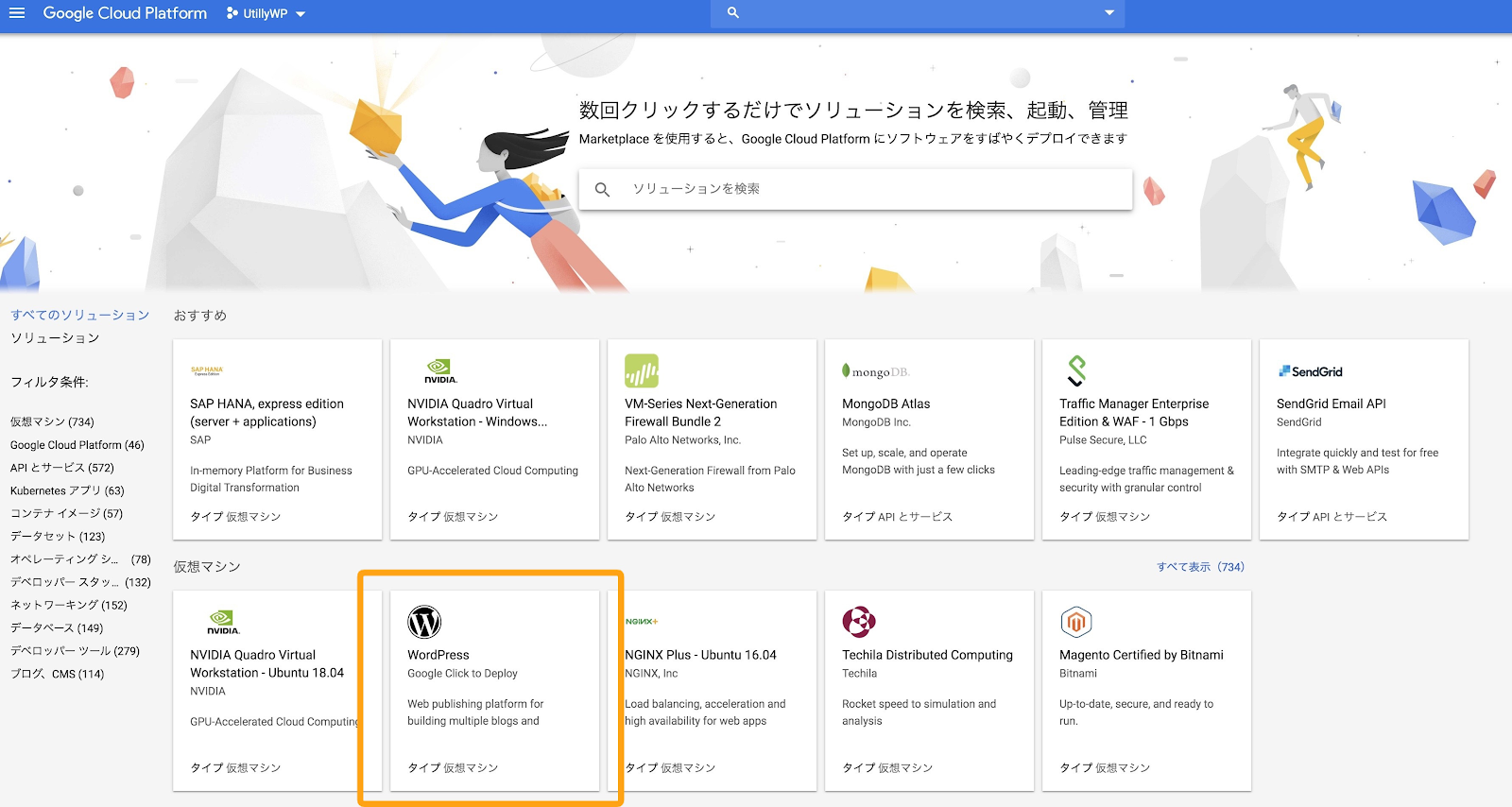Click すべて表示 (734) link
1512x807 pixels.
[x=1200, y=567]
